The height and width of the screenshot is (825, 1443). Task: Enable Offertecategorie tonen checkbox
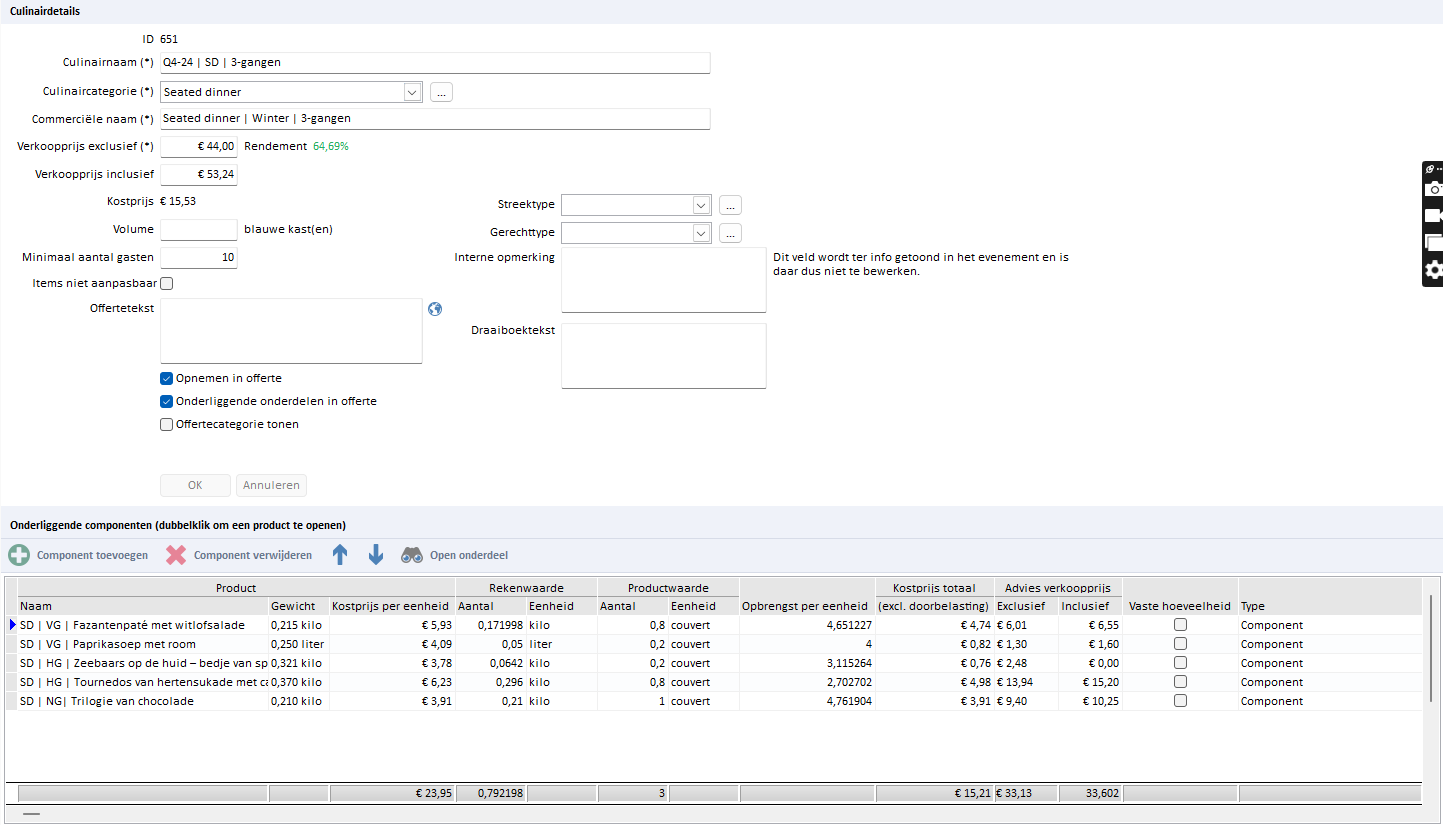tap(167, 424)
